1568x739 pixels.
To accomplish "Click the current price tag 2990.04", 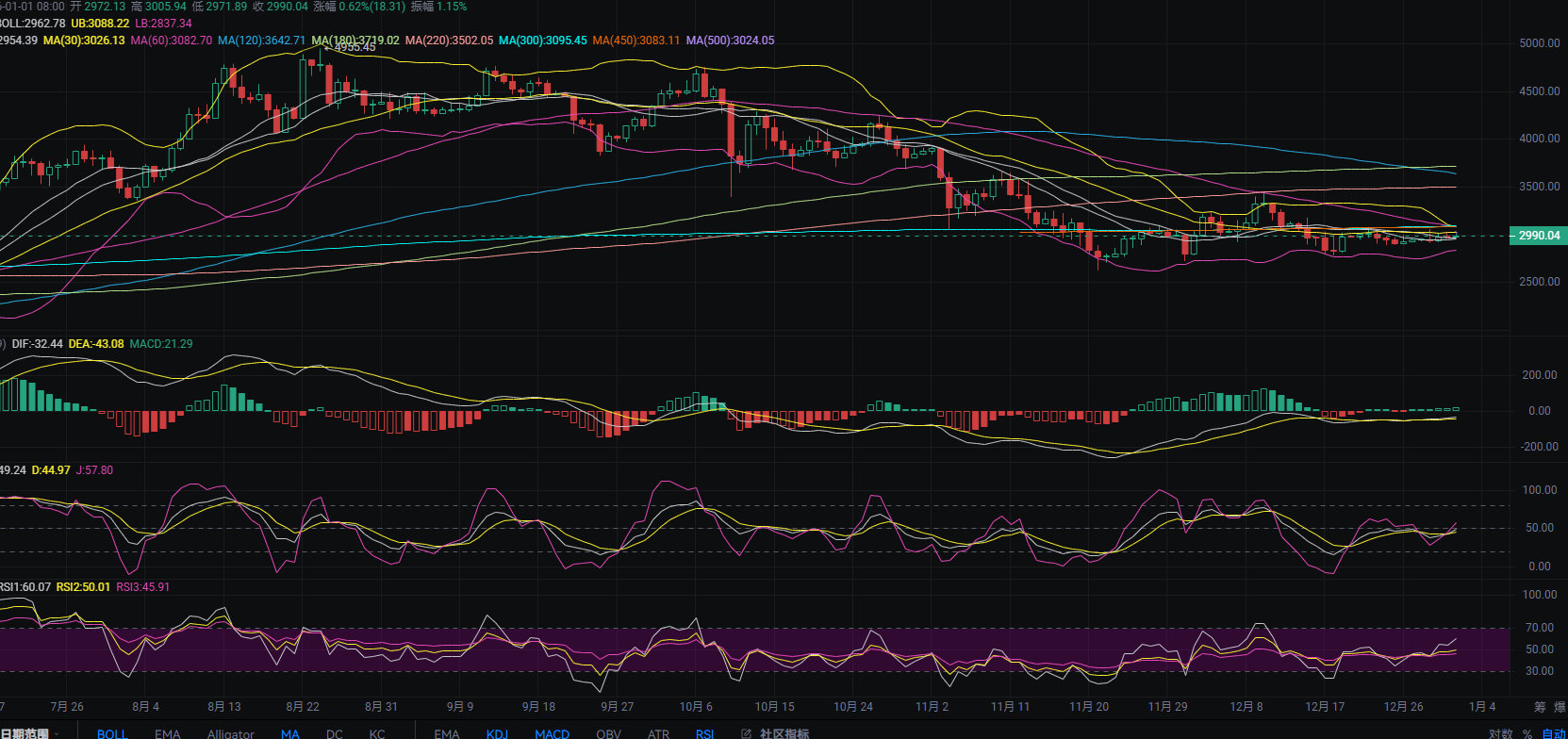I will click(x=1538, y=236).
